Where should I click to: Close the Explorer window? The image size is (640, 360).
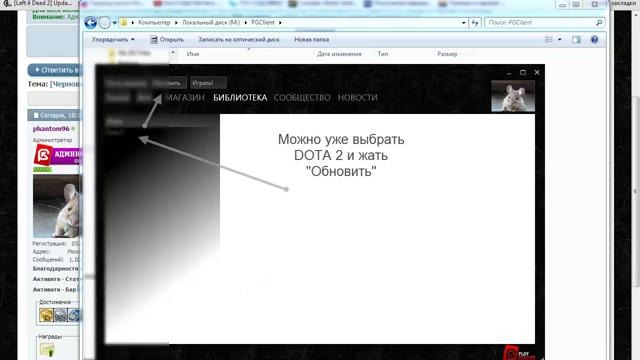point(595,4)
